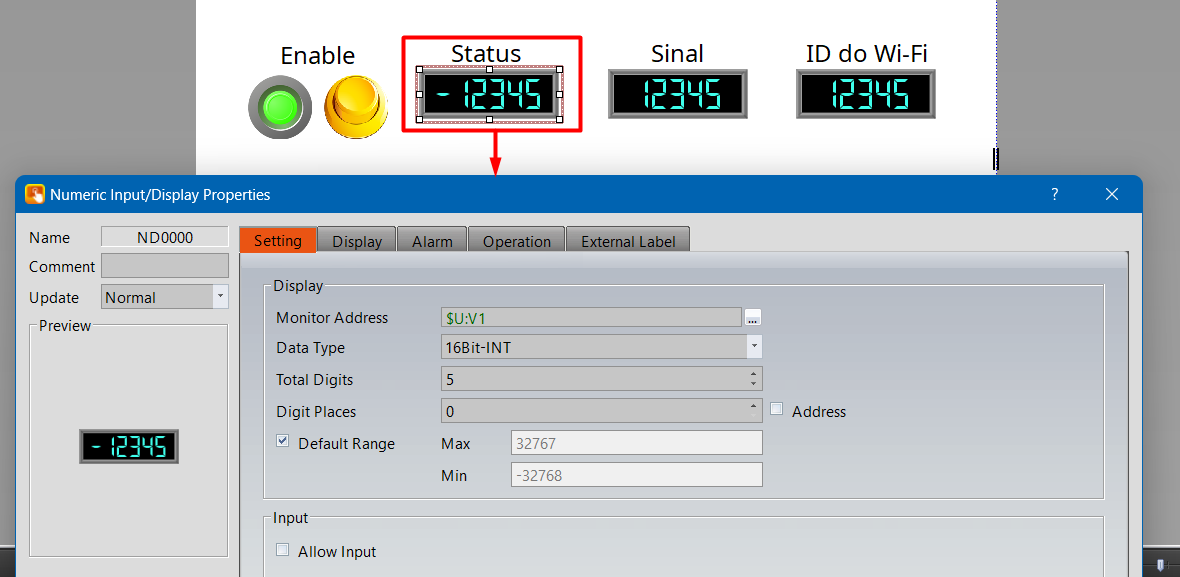The height and width of the screenshot is (577, 1180).
Task: Click the Monitor Address browse button
Action: 753,318
